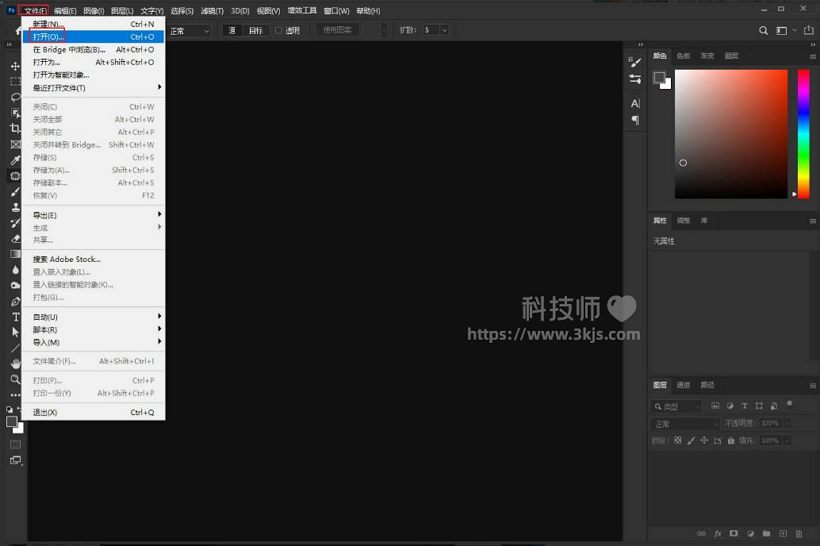Select the Crop tool
820x546 pixels.
(x=15, y=128)
